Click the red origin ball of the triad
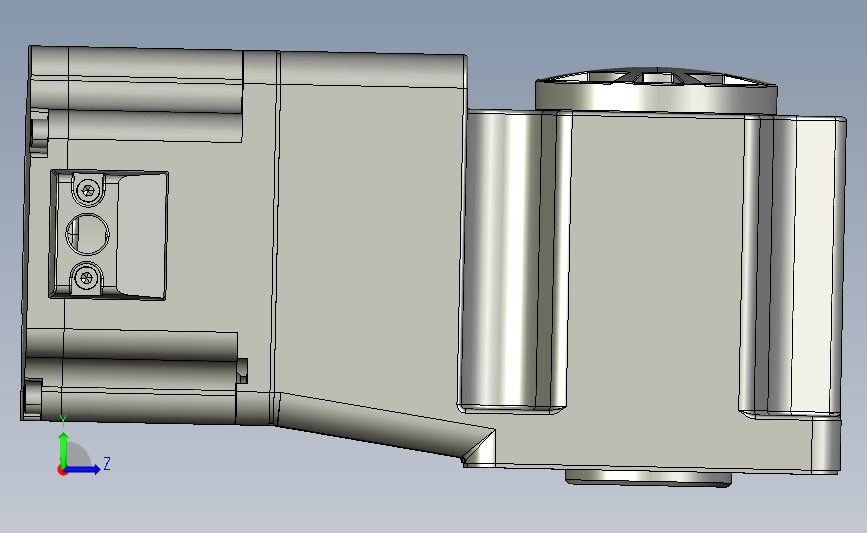 (62, 470)
